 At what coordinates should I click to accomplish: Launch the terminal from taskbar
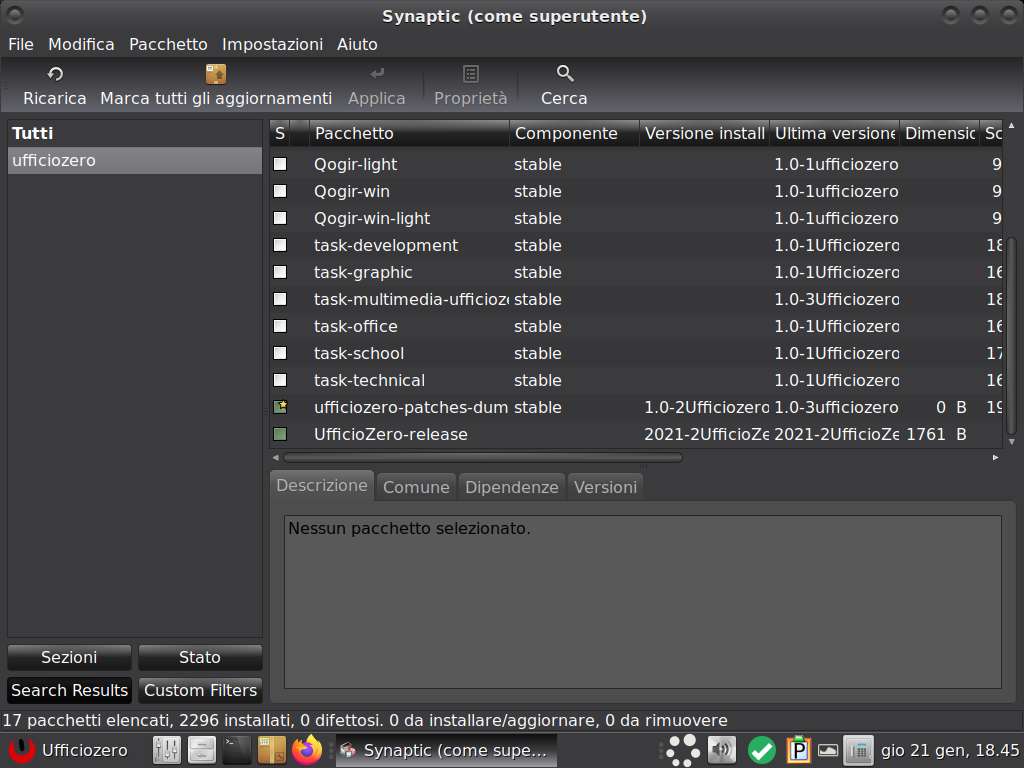(x=236, y=750)
